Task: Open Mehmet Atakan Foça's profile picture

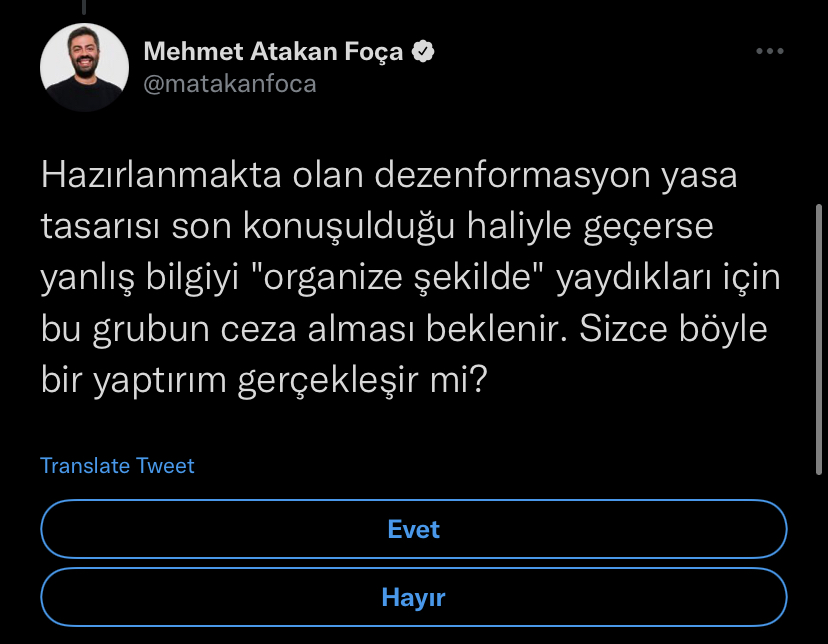Action: pos(84,67)
